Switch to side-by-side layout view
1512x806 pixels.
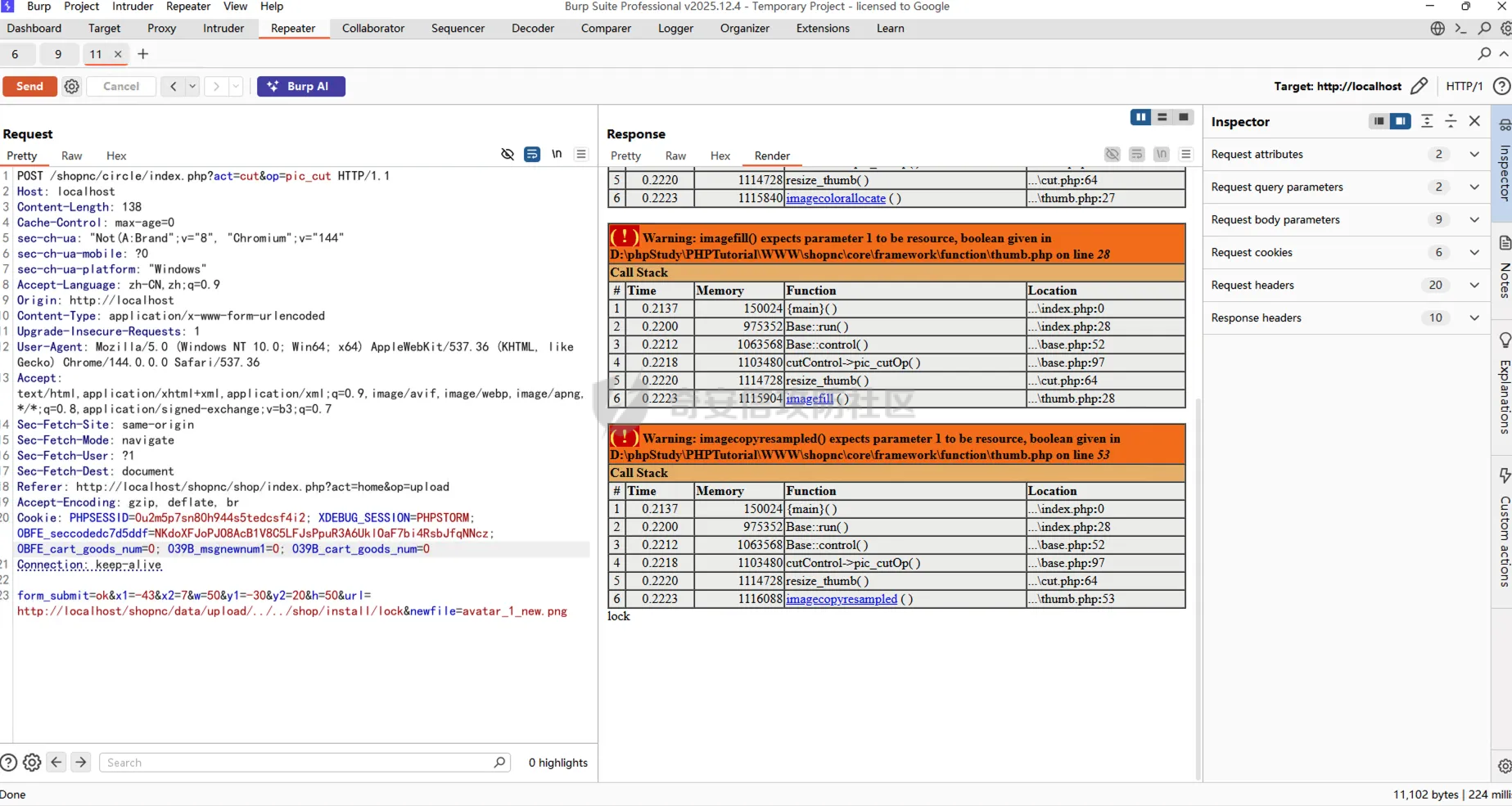pos(1140,117)
